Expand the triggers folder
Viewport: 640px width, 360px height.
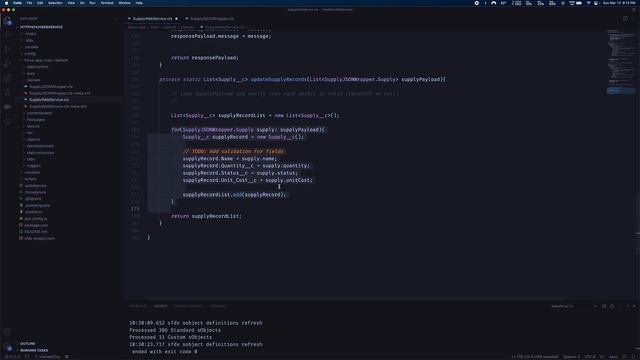click(x=34, y=166)
